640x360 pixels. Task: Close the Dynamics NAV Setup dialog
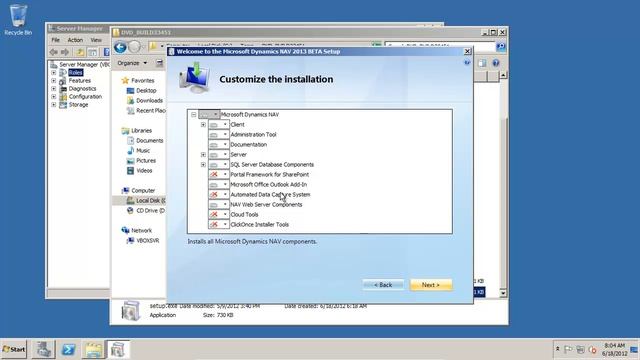click(x=467, y=51)
